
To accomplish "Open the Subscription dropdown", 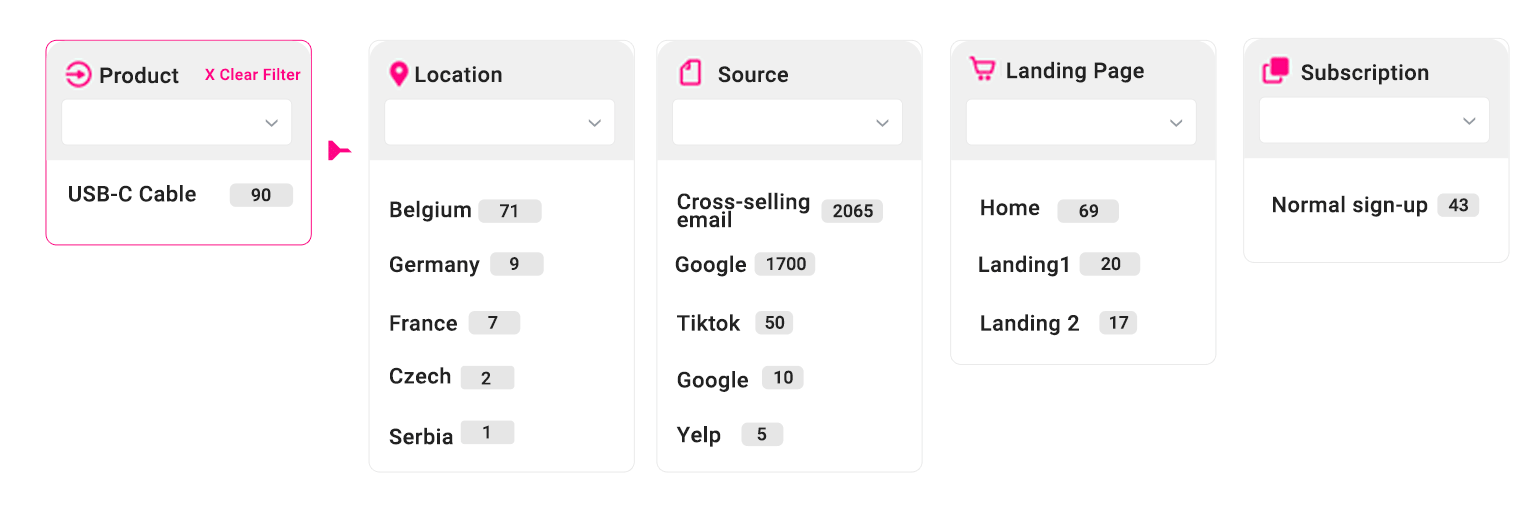I will pos(1374,120).
